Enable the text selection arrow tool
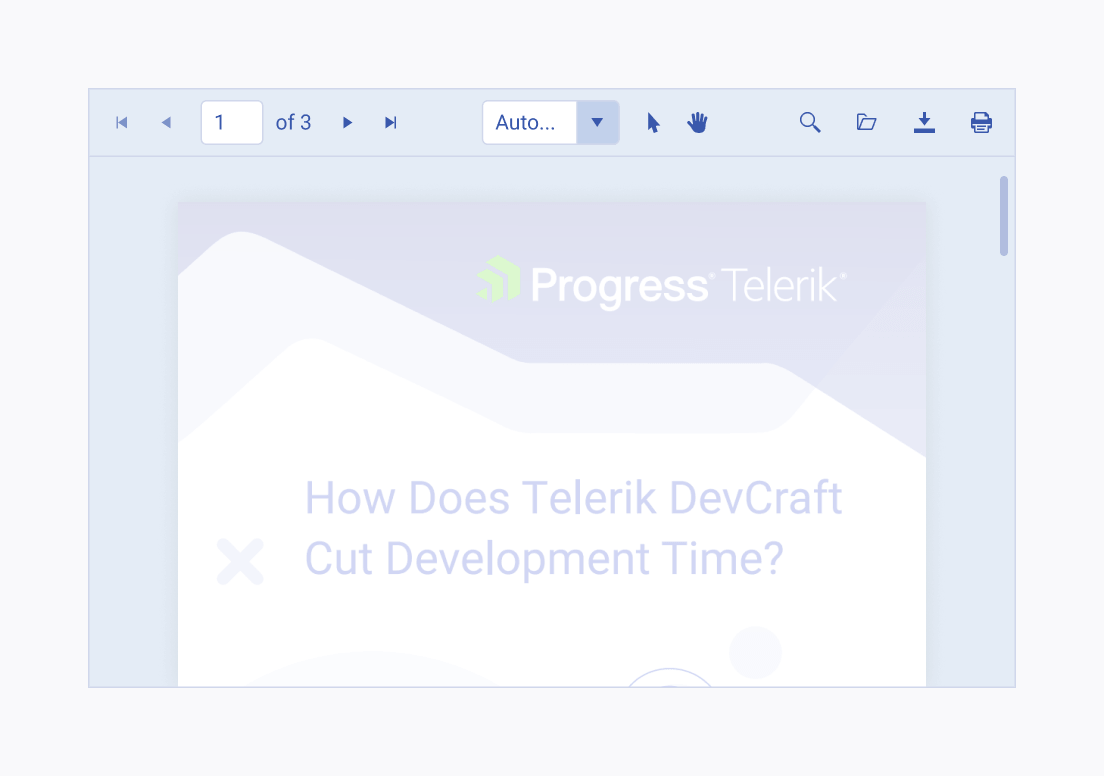Image resolution: width=1104 pixels, height=776 pixels. [653, 123]
